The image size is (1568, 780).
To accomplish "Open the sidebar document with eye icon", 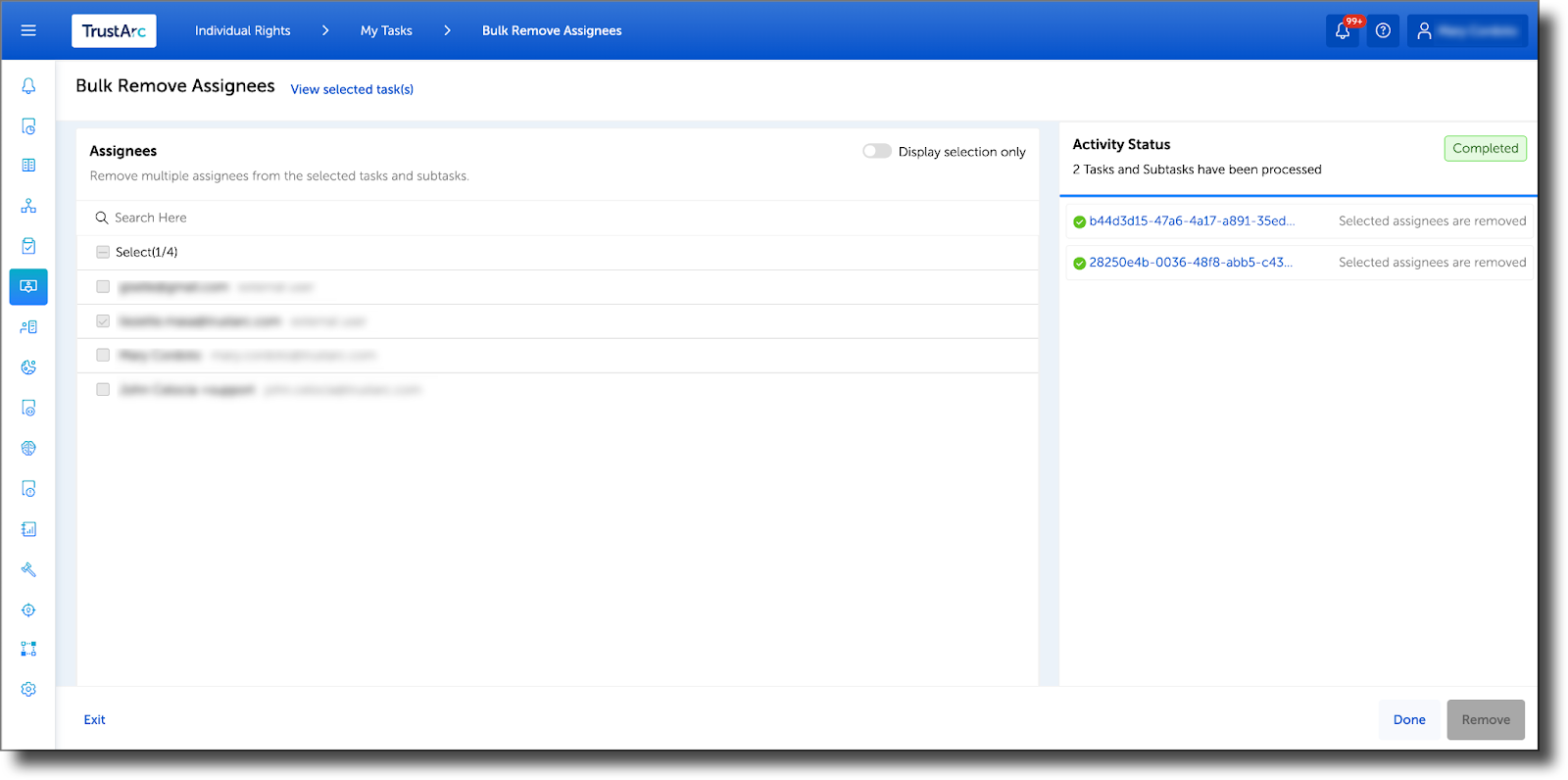I will coord(28,408).
